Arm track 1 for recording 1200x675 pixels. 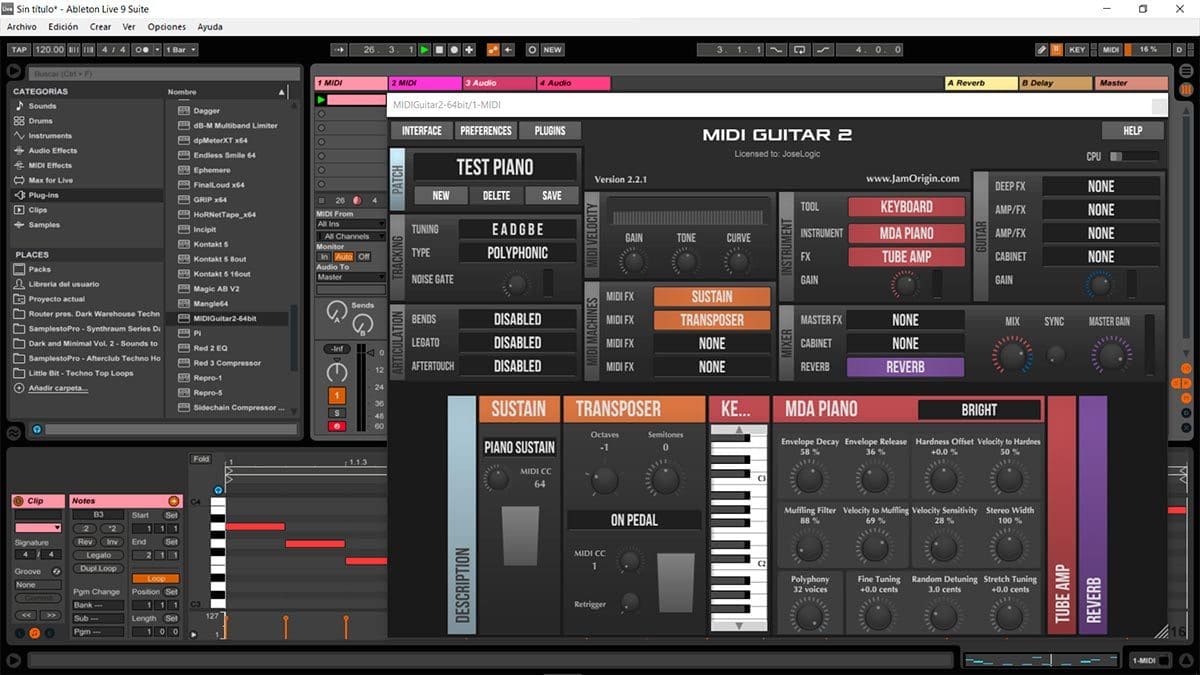(x=336, y=426)
